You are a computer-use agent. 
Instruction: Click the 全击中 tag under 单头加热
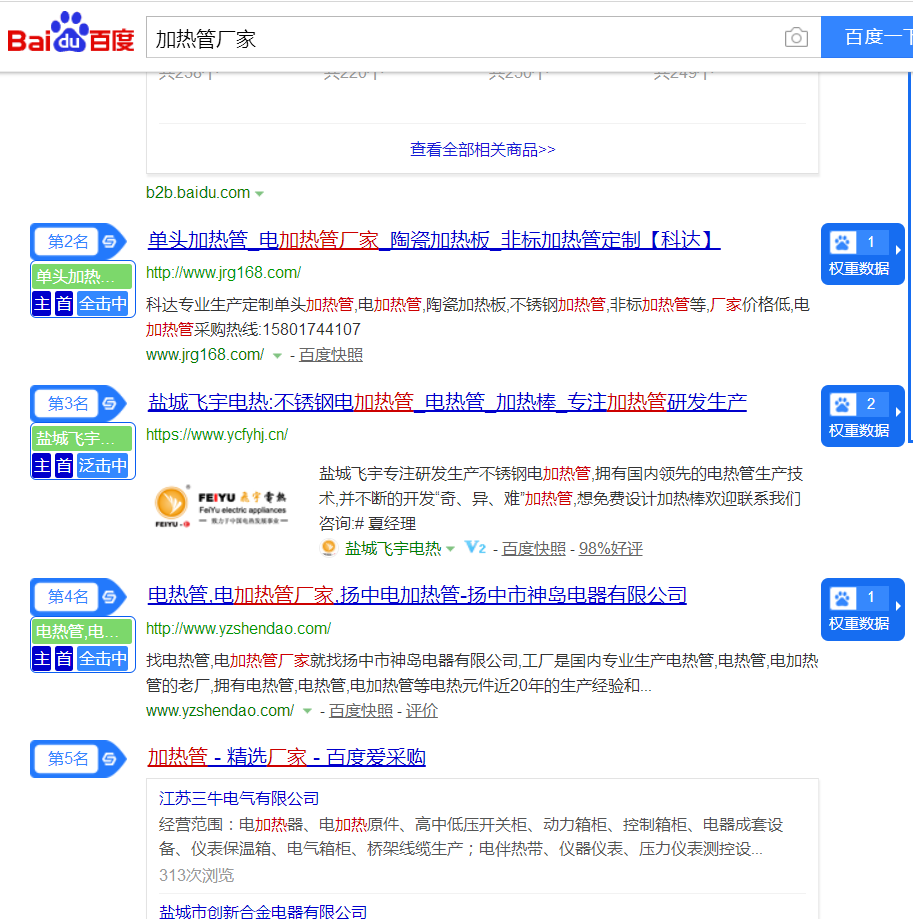[103, 304]
